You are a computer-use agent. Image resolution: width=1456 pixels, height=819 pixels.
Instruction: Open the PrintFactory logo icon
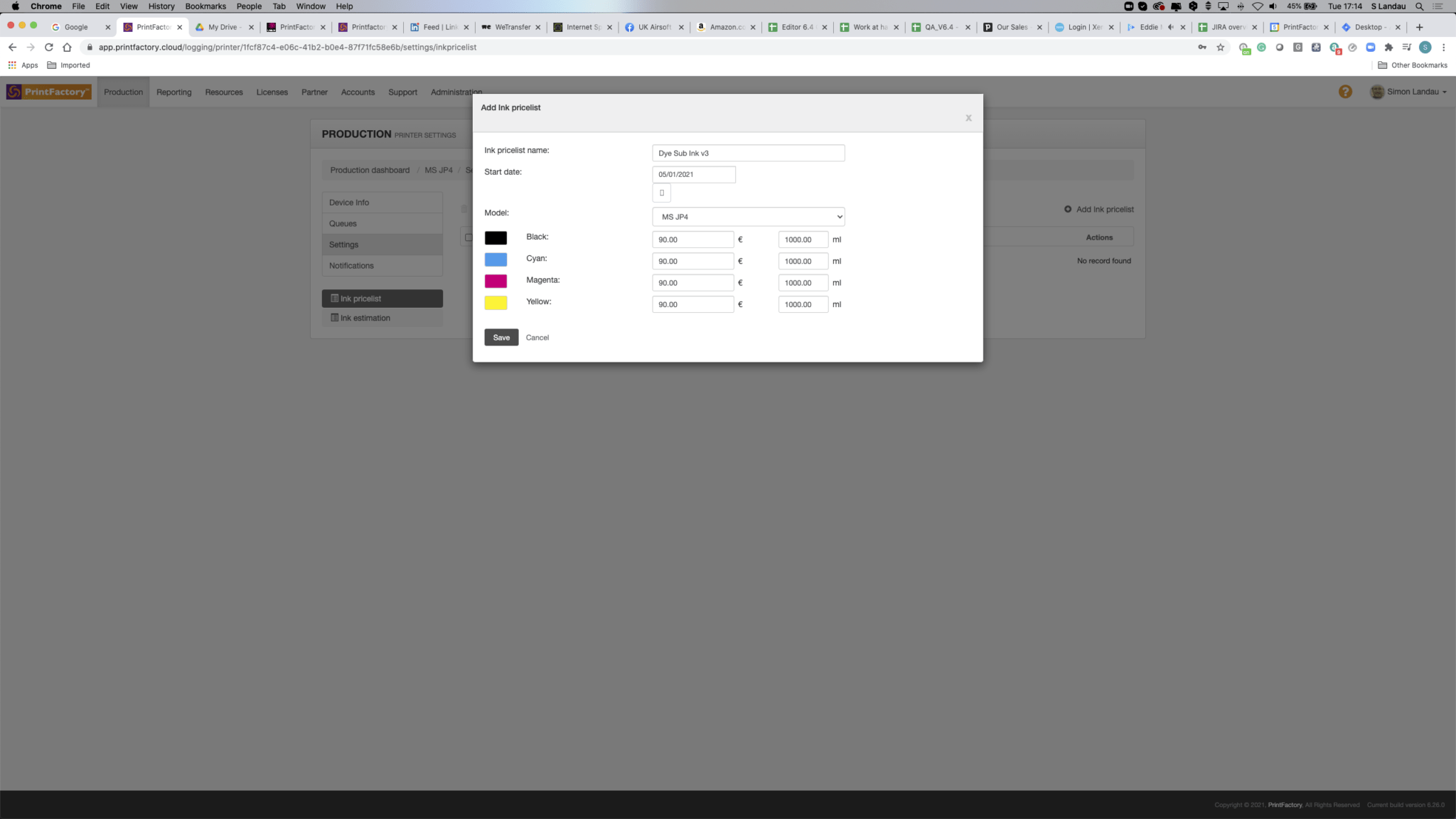coord(13,91)
